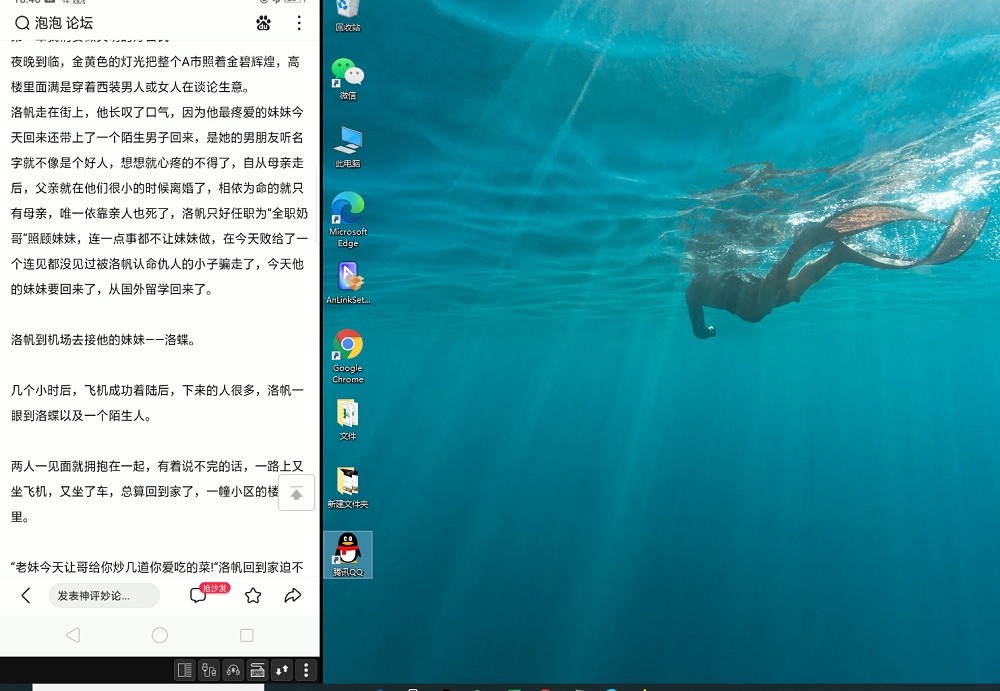Open comments via the 抢沙发 bubble icon
The height and width of the screenshot is (691, 1000).
click(198, 595)
